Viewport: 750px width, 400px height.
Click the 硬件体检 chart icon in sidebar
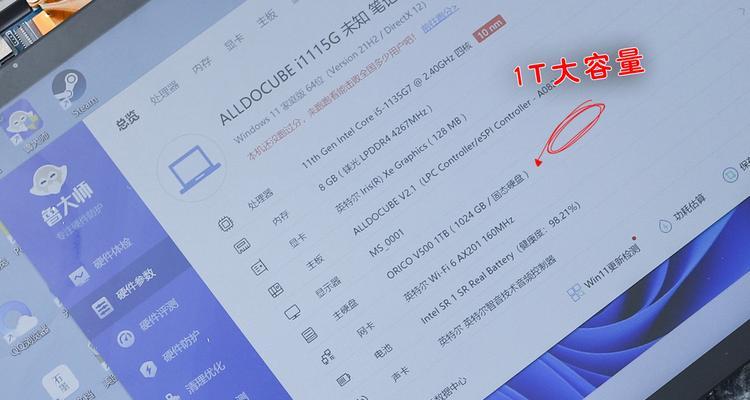(x=79, y=276)
